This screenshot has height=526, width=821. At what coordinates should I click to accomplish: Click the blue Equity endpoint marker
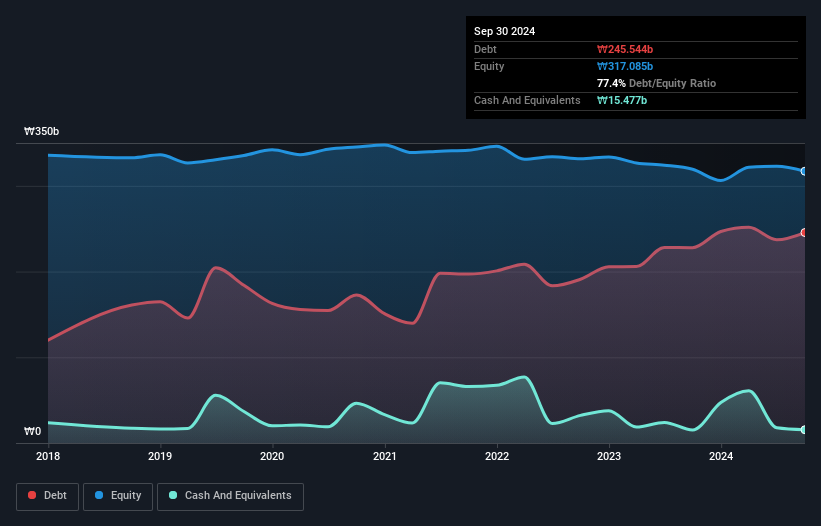click(804, 171)
